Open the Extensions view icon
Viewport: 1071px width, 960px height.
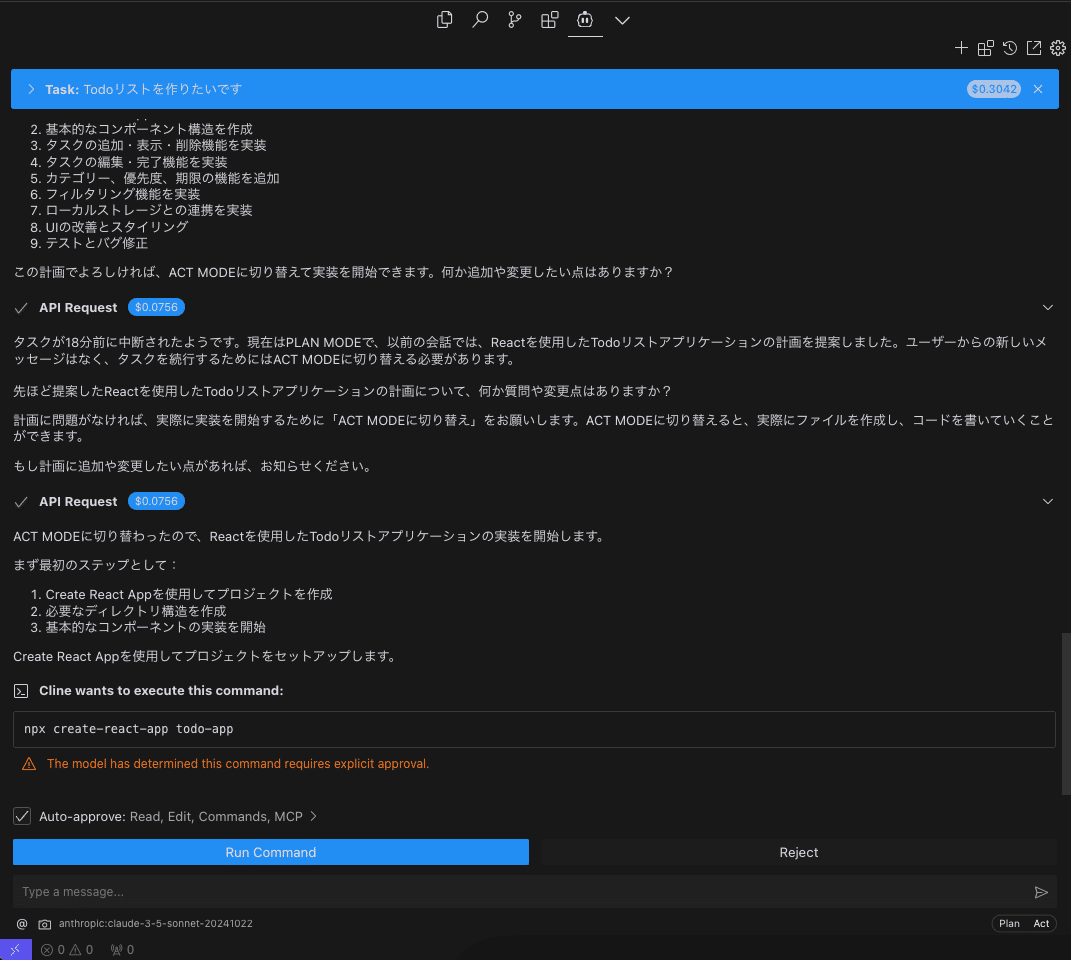point(549,19)
